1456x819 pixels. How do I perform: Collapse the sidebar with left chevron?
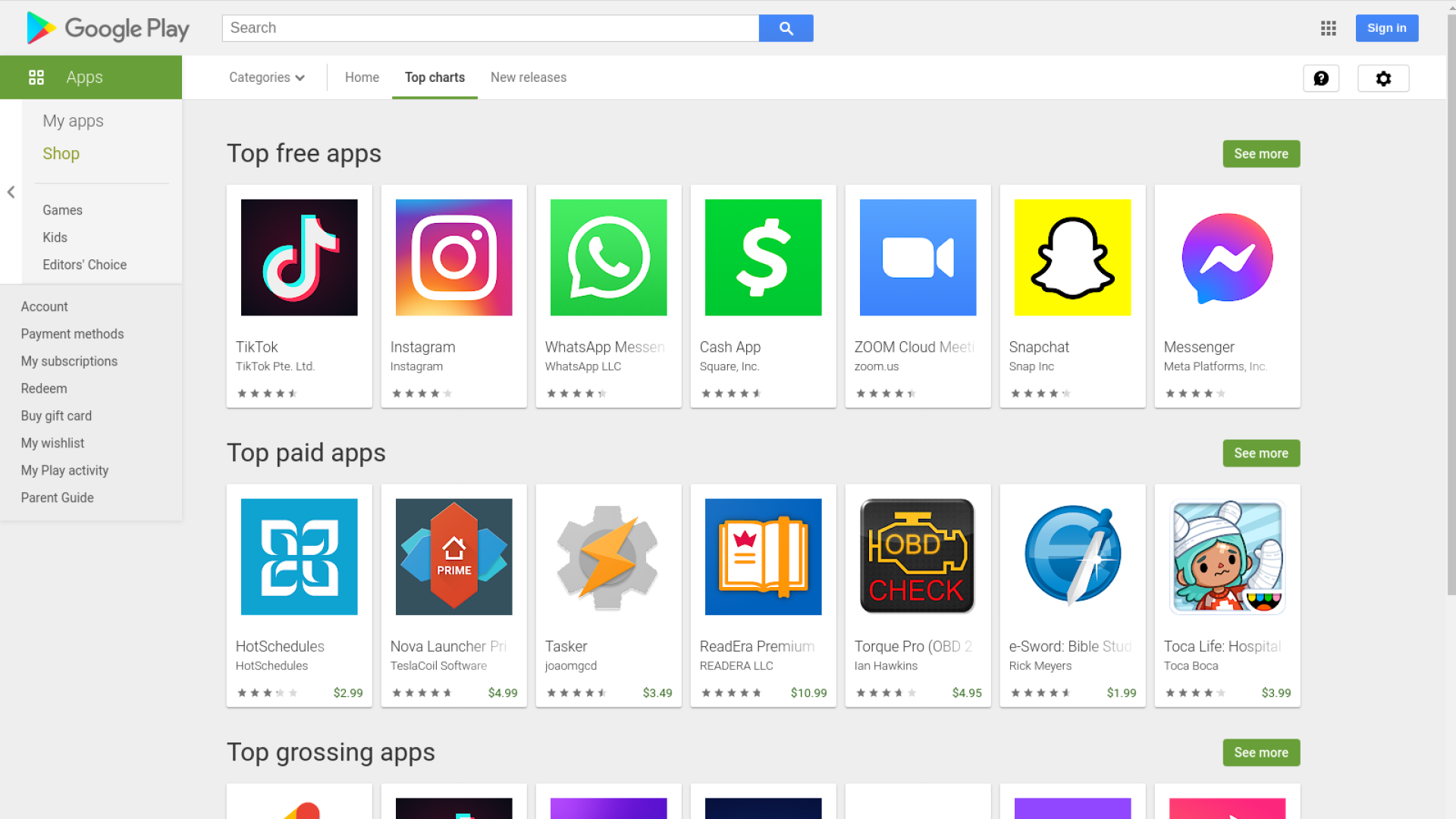pyautogui.click(x=11, y=192)
